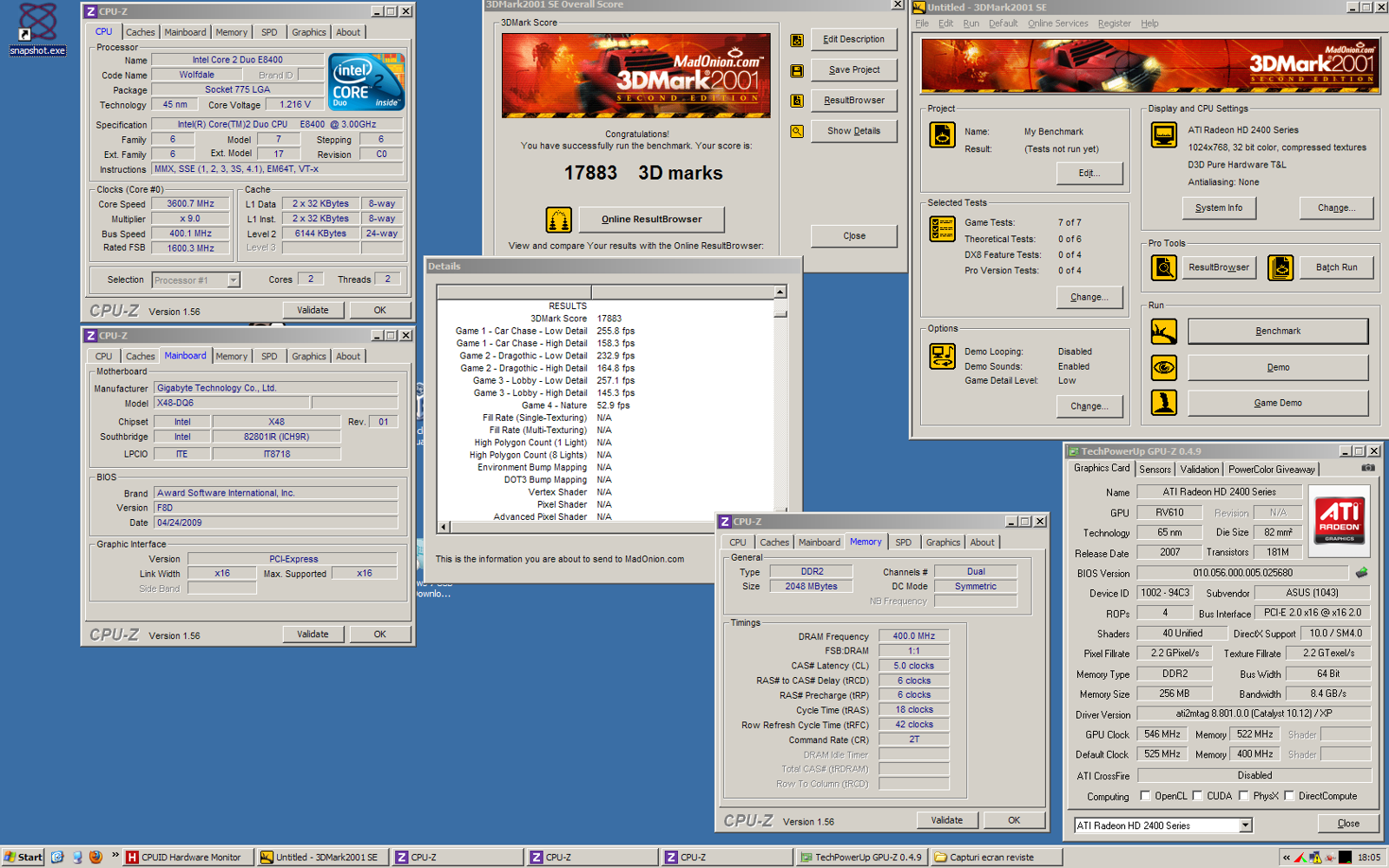
Task: Expand hidden tray icons chevron
Action: click(1286, 857)
